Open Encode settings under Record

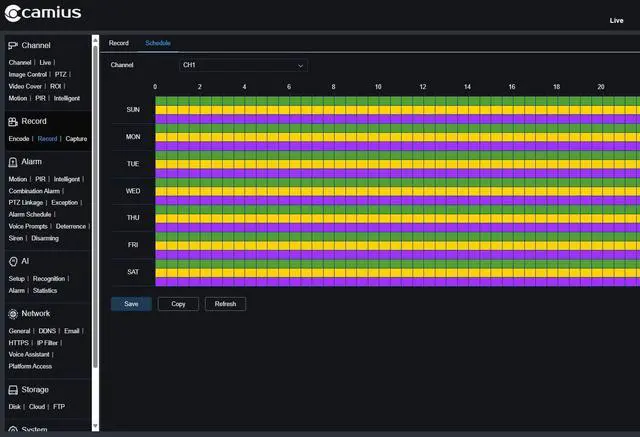click(x=19, y=139)
